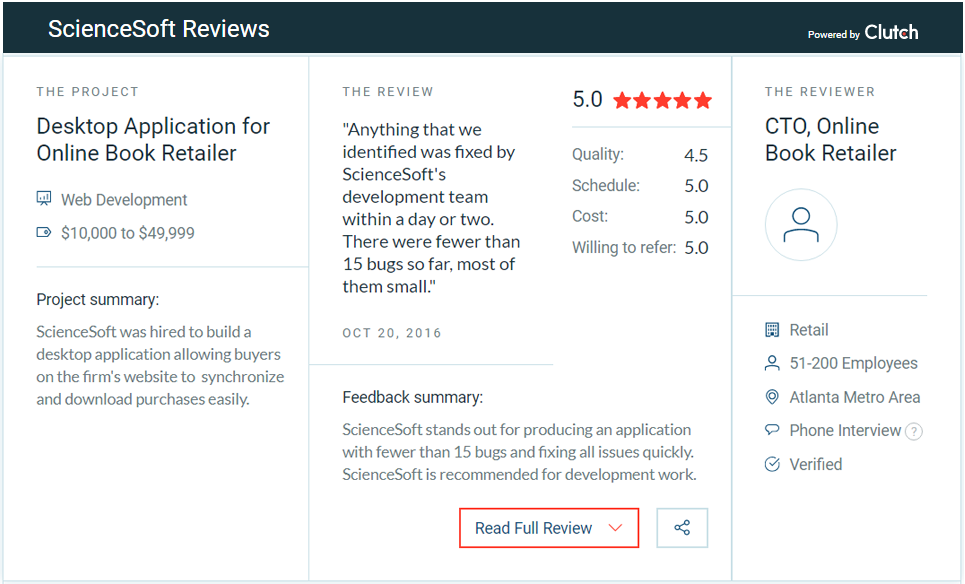Click the Retail building icon
This screenshot has width=965, height=584.
point(772,330)
